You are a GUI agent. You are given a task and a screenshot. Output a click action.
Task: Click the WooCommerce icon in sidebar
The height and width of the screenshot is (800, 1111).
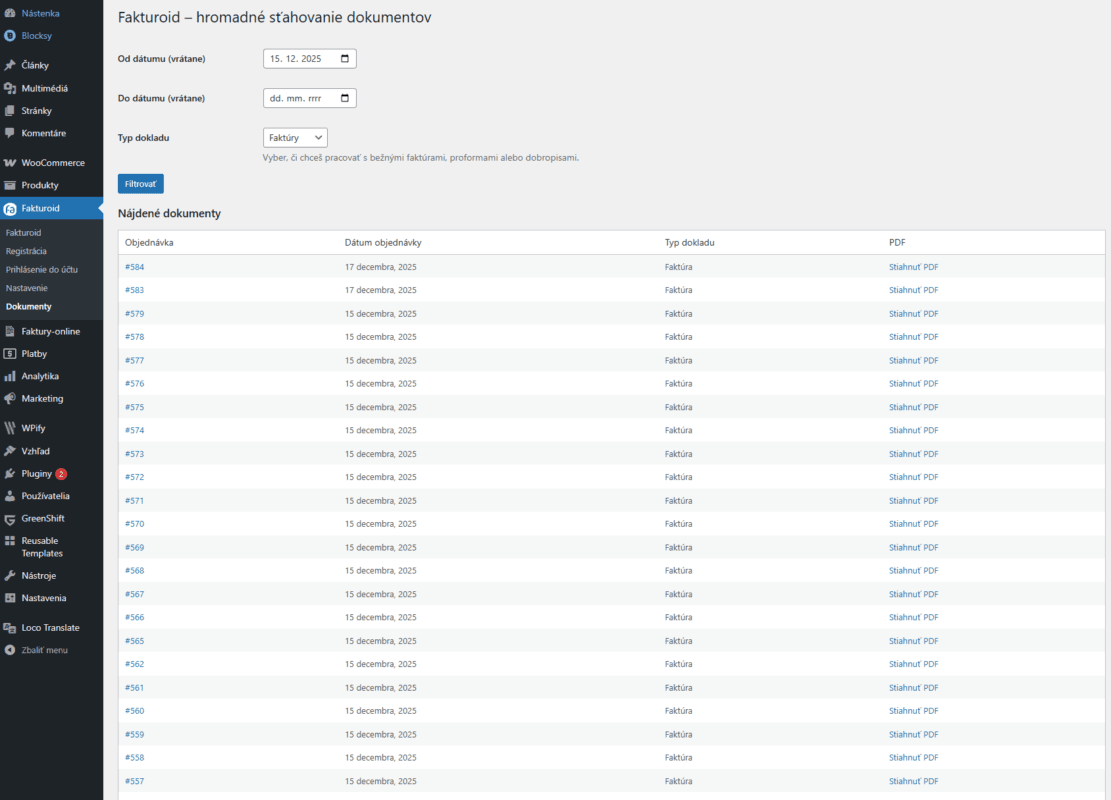pyautogui.click(x=10, y=162)
